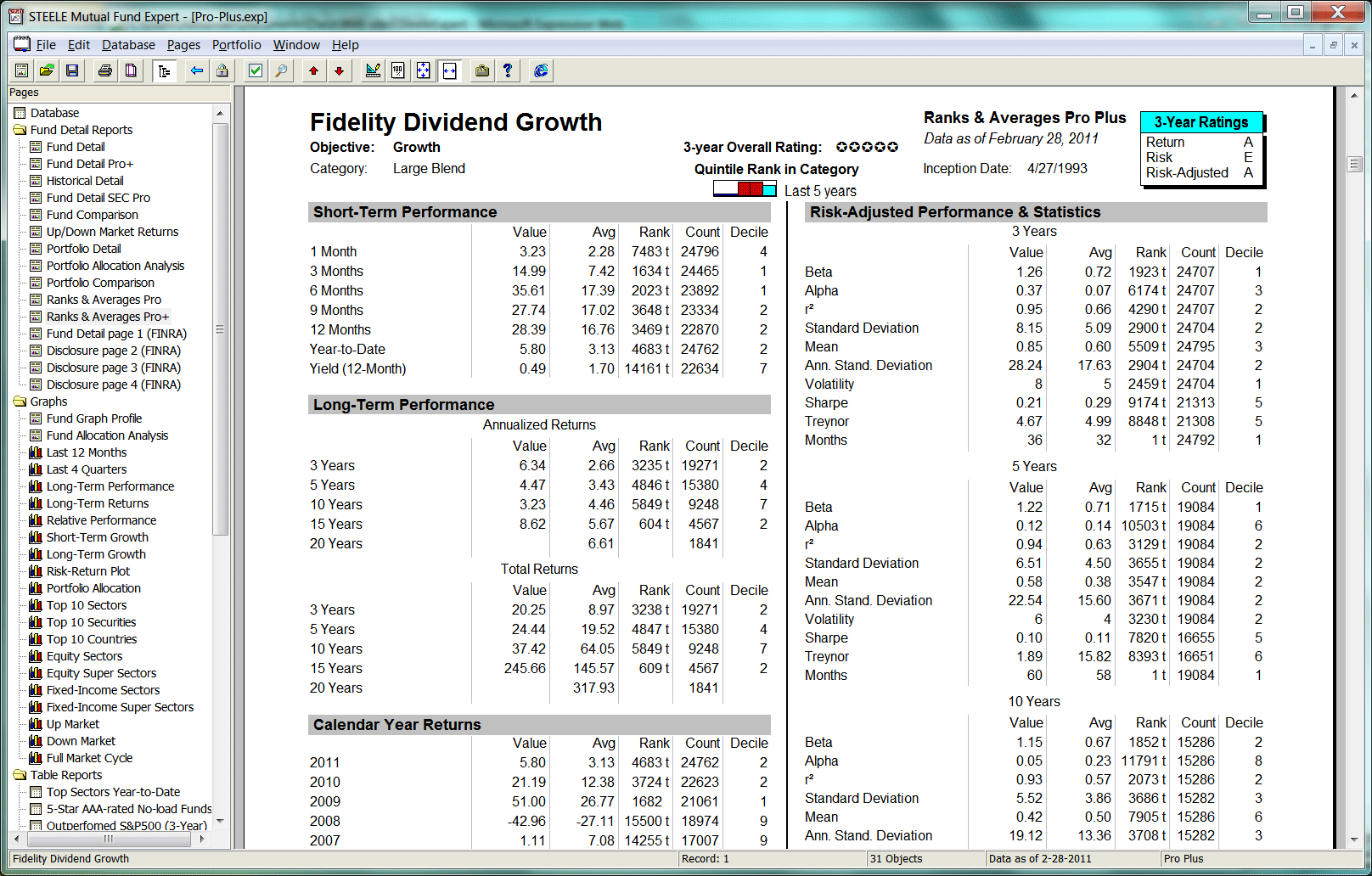Screen dimensions: 1372x876
Task: Open the Risk-Return Plot graph
Action: click(87, 571)
